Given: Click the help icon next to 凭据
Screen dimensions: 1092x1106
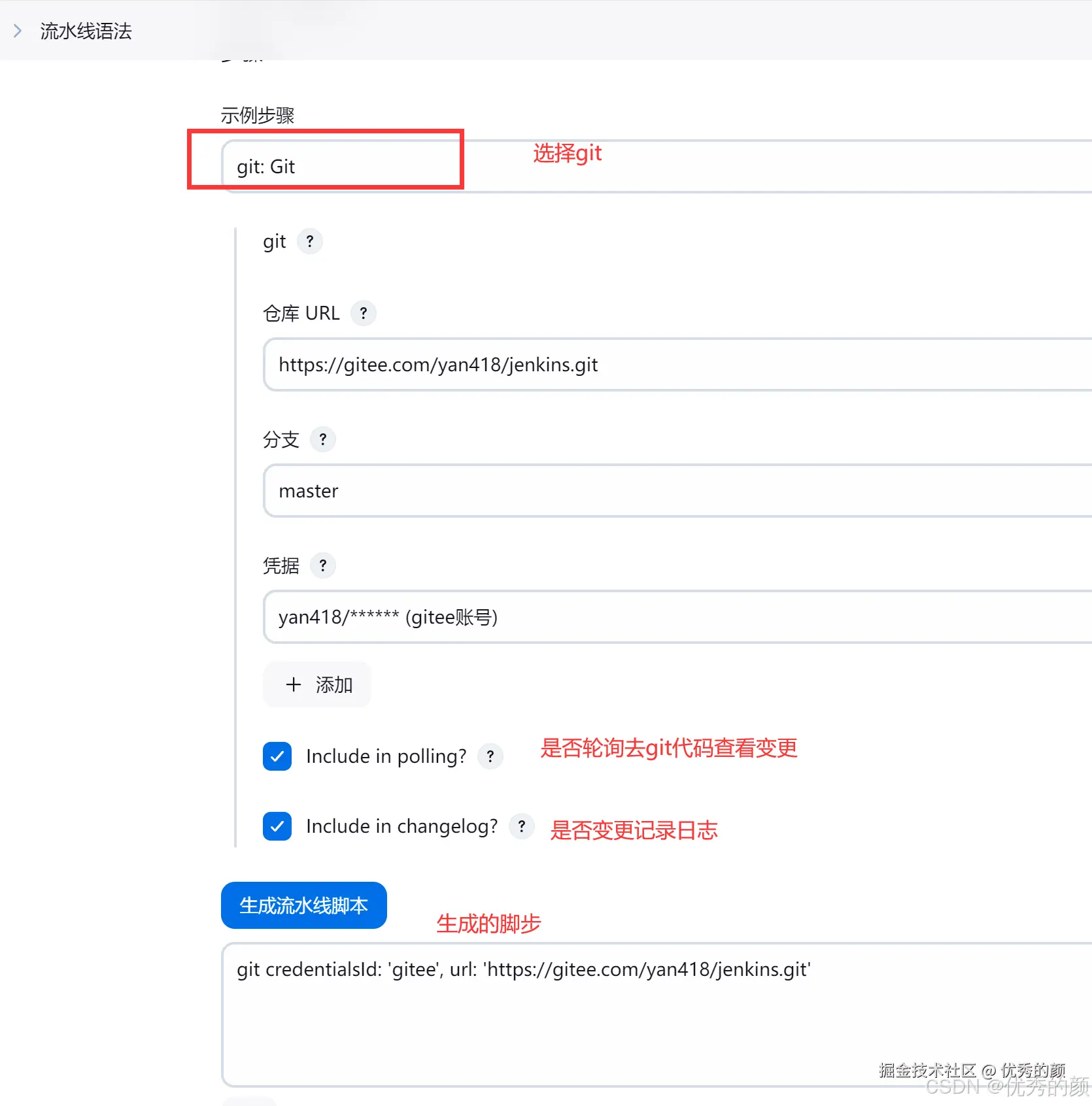Looking at the screenshot, I should pos(322,565).
